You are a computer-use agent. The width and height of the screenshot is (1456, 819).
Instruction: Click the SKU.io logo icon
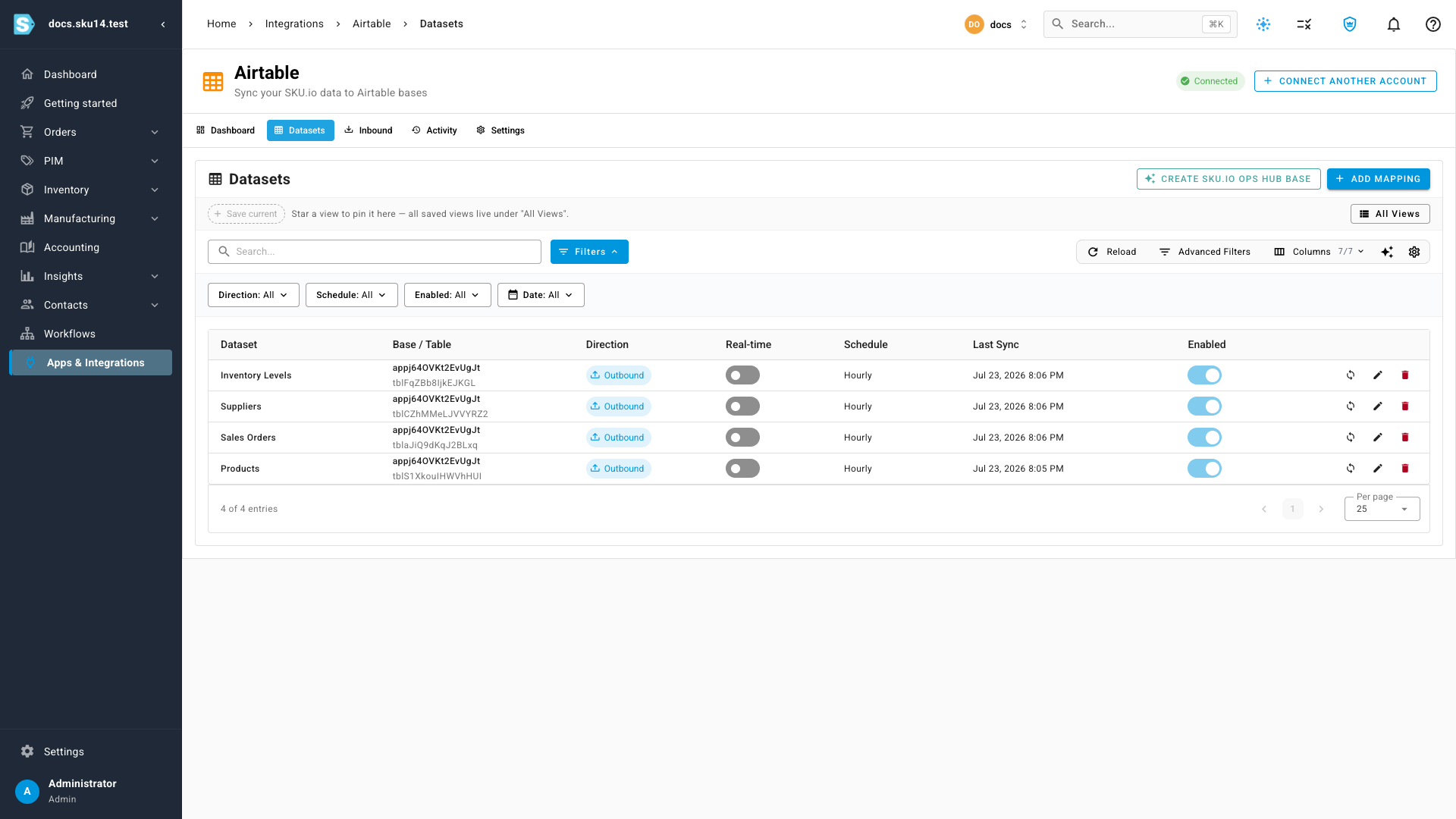[x=24, y=24]
